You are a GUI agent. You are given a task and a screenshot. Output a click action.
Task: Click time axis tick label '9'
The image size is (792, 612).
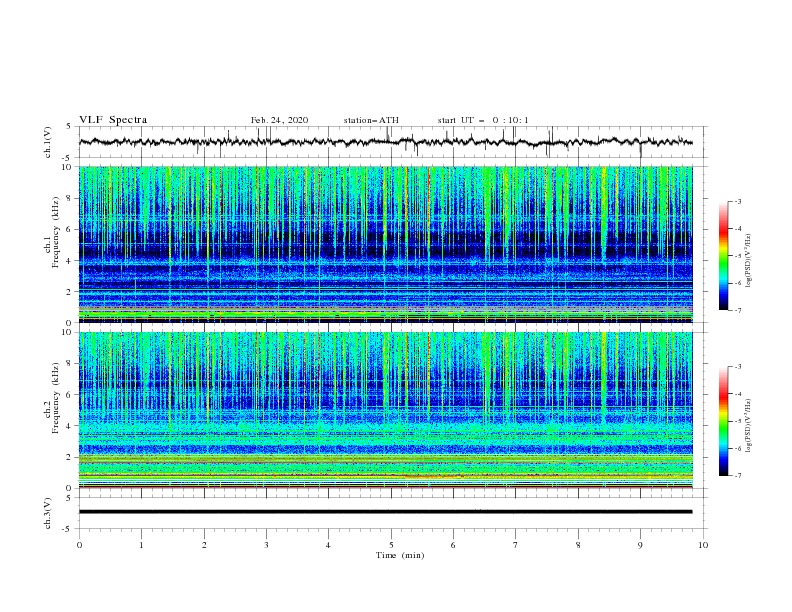(640, 545)
